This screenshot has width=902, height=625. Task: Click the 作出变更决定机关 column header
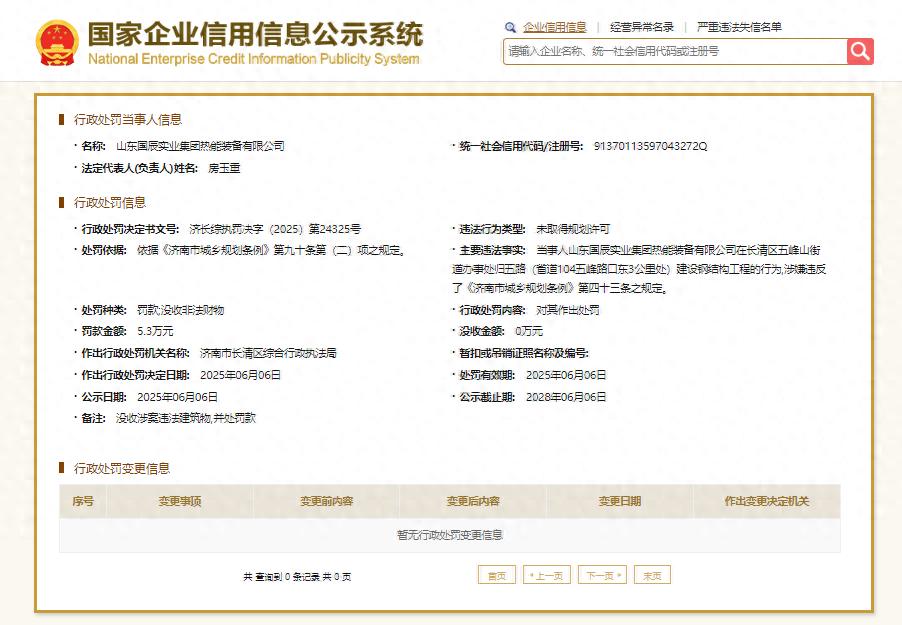tap(767, 501)
